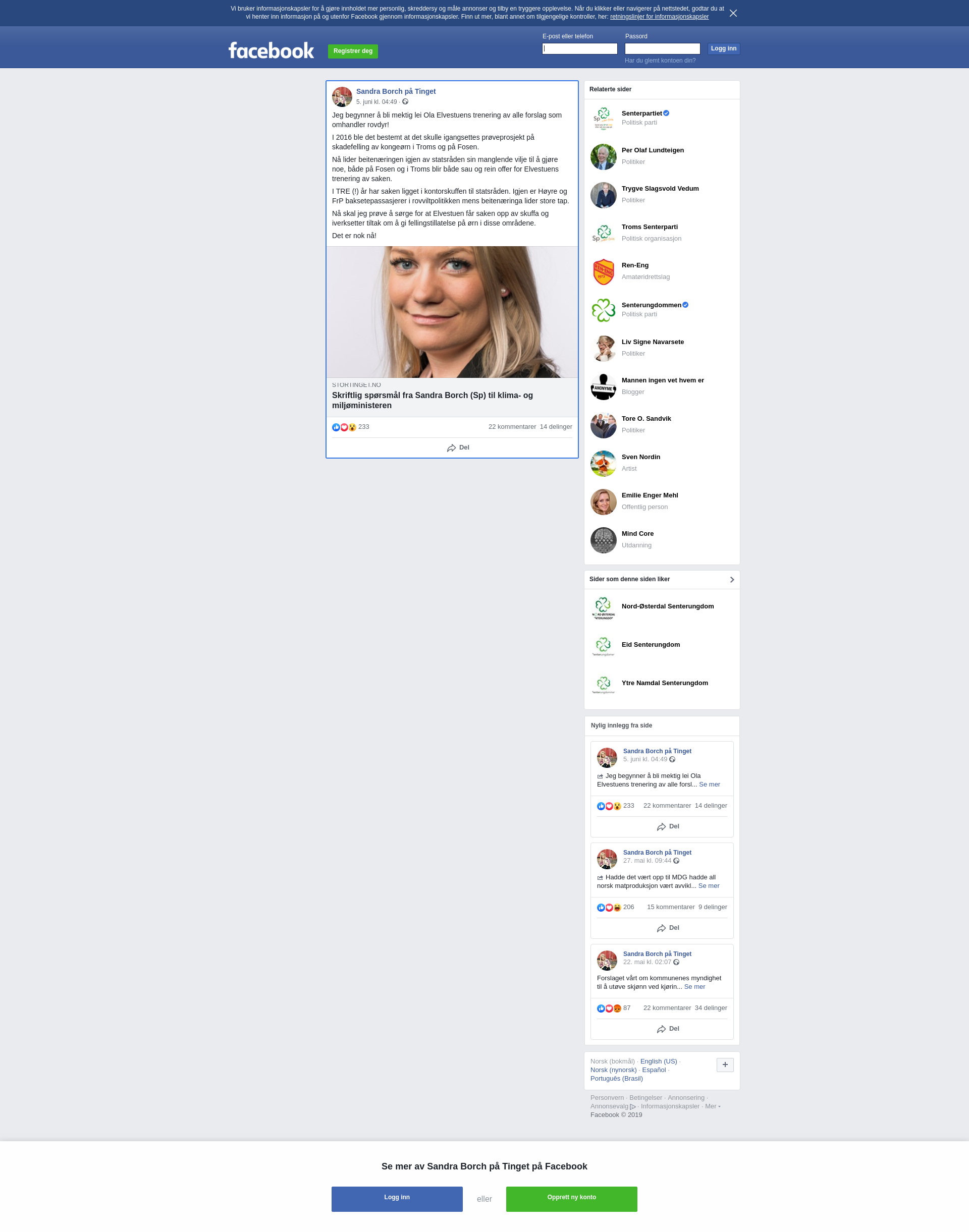Image resolution: width=969 pixels, height=1232 pixels.
Task: Click Opprett ny konto button
Action: (571, 1199)
